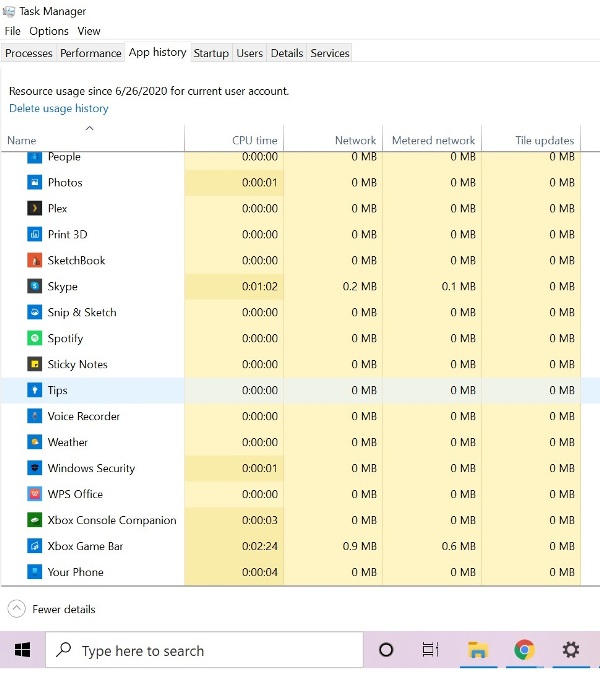Image resolution: width=600 pixels, height=678 pixels.
Task: Select the Snip & Sketch name
Action: 82,312
